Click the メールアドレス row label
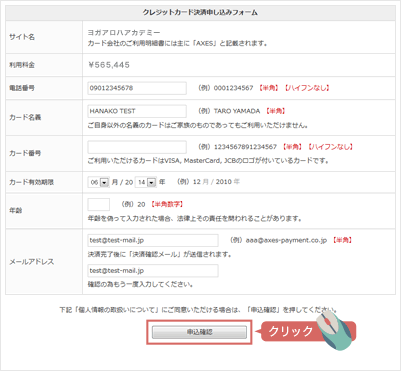 (31, 262)
